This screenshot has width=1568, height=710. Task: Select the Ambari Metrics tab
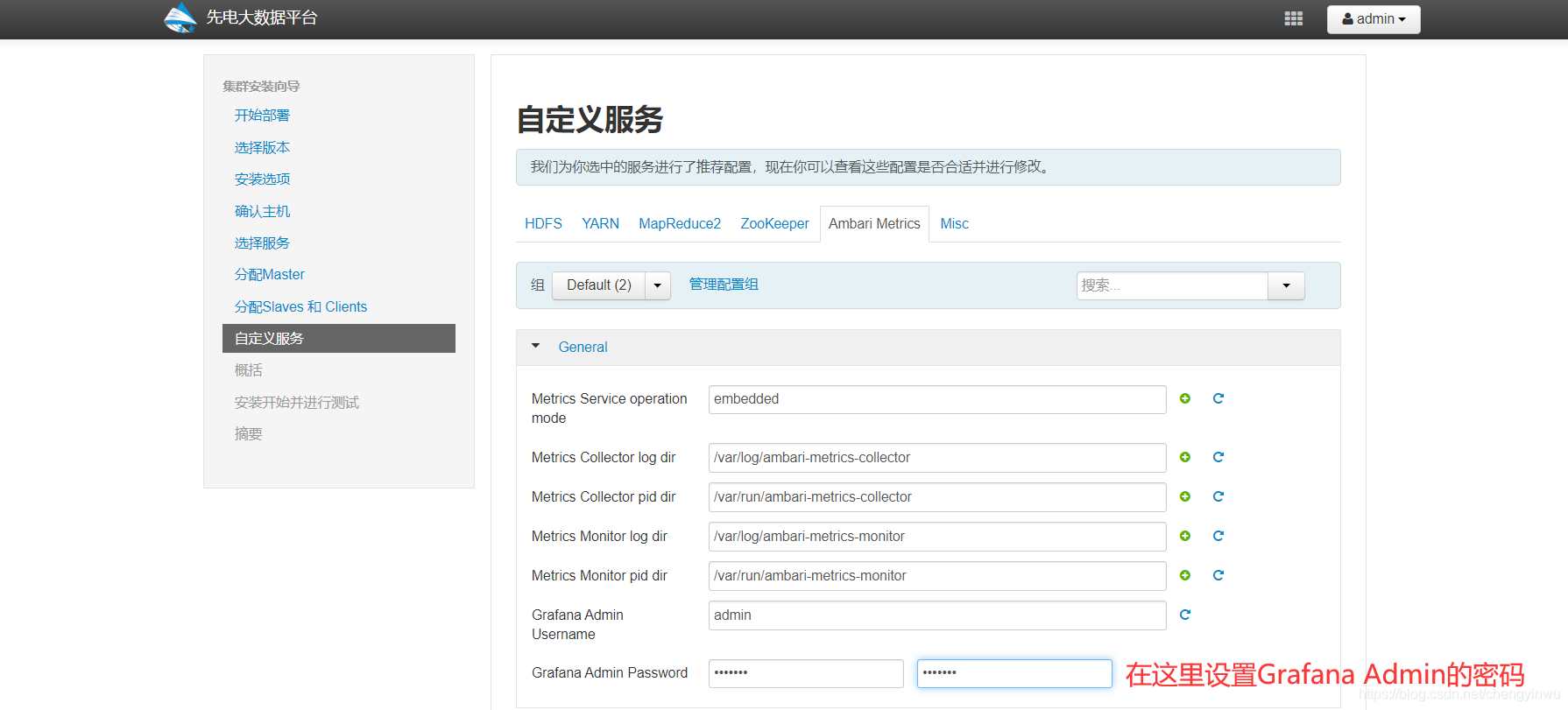(x=874, y=224)
